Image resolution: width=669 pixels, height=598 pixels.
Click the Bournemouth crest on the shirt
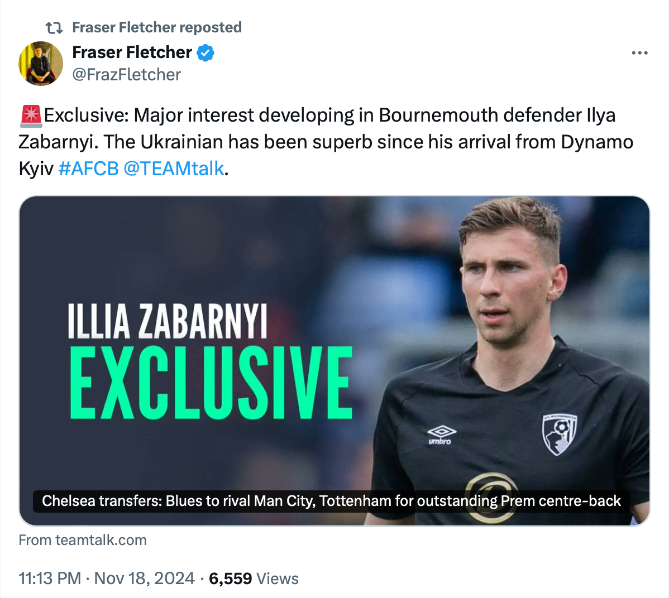pyautogui.click(x=559, y=433)
